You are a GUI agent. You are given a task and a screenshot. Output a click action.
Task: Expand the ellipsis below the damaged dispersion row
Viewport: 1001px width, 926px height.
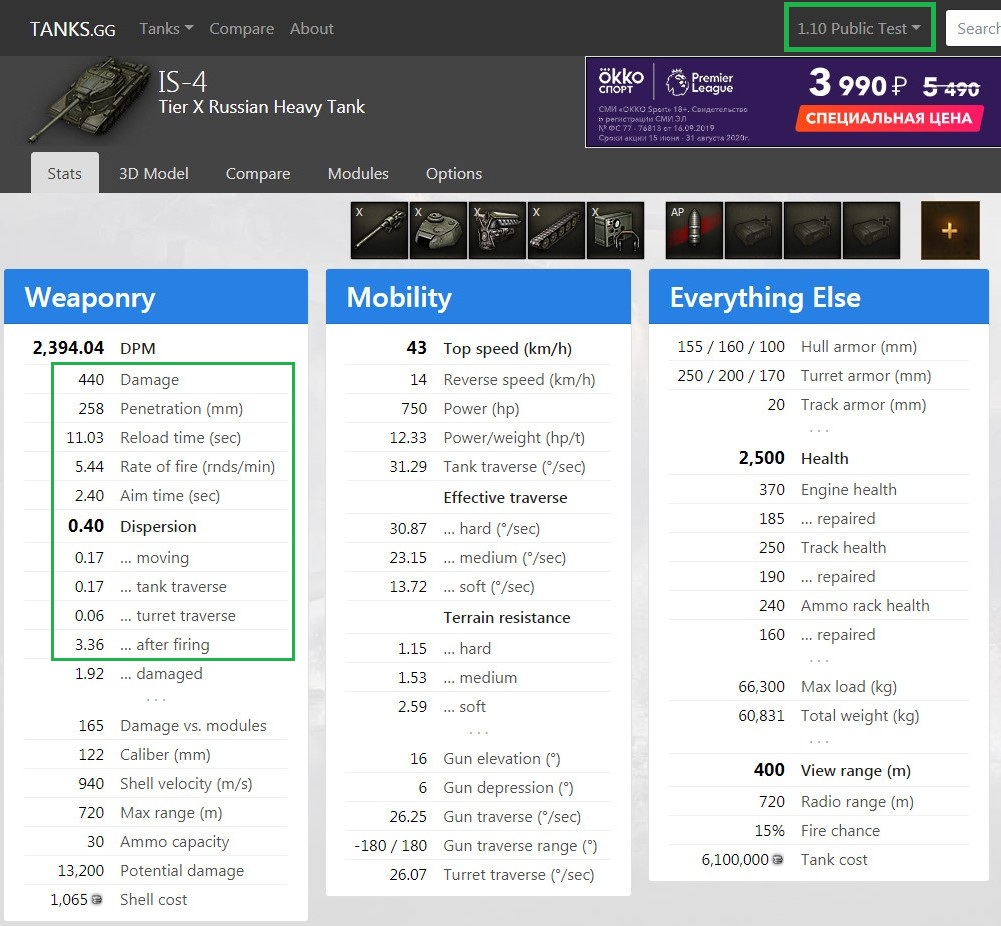pos(156,700)
